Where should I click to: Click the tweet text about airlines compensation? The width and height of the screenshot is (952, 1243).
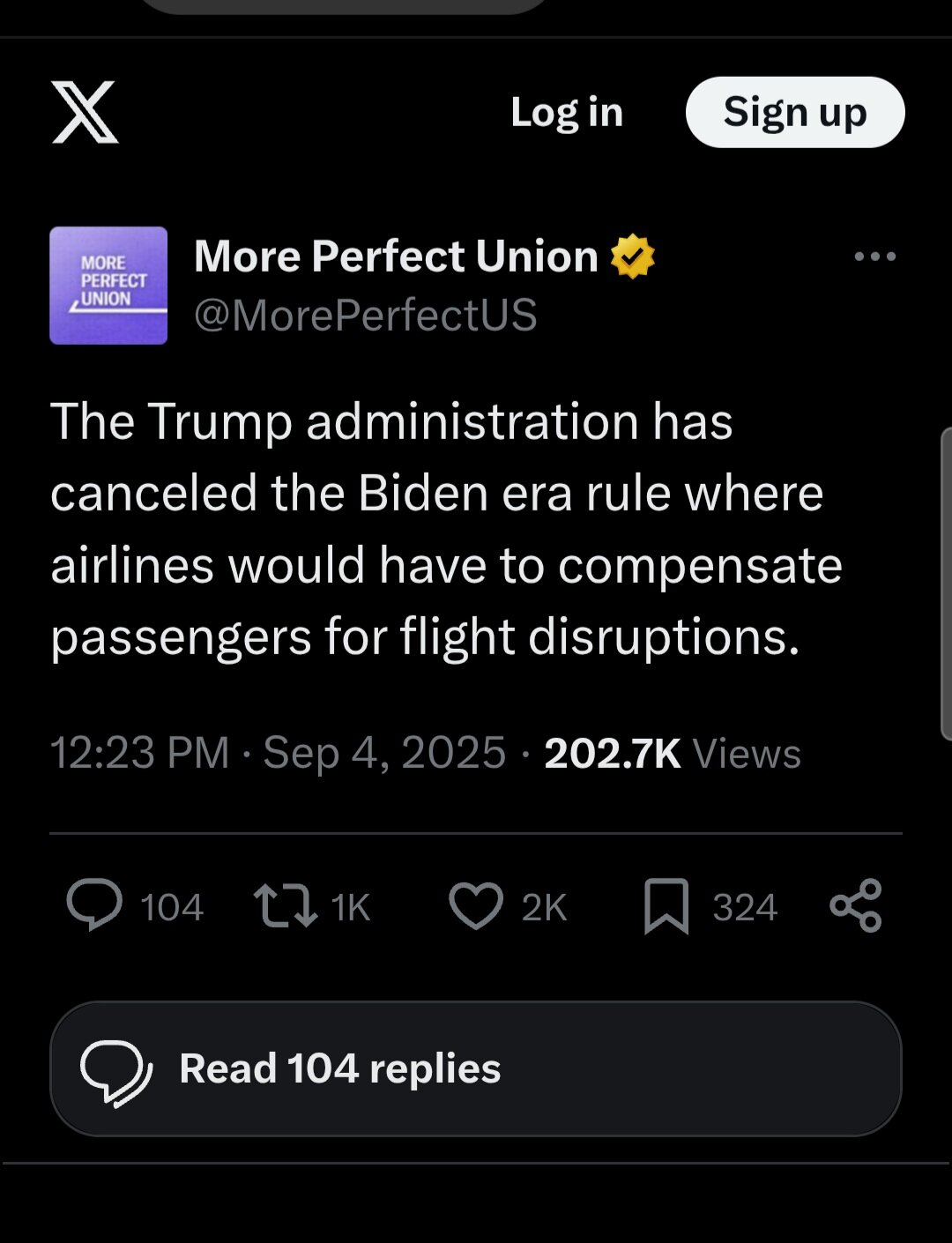pos(447,529)
